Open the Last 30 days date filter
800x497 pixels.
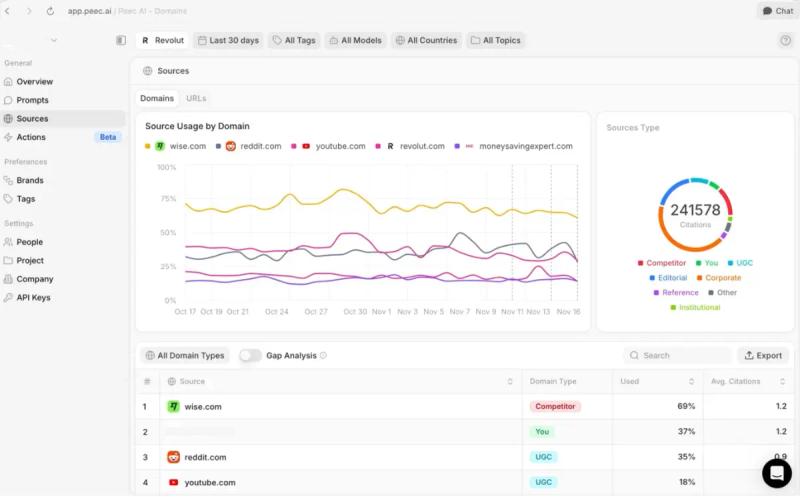(x=228, y=40)
